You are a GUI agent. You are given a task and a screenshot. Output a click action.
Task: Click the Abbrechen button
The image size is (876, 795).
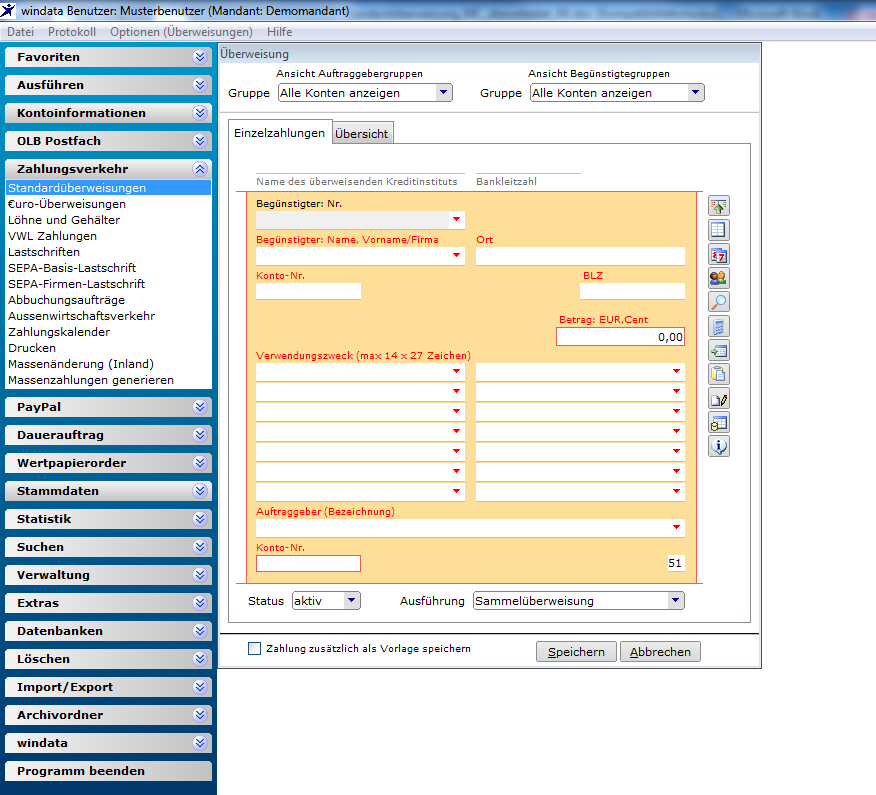pyautogui.click(x=660, y=652)
